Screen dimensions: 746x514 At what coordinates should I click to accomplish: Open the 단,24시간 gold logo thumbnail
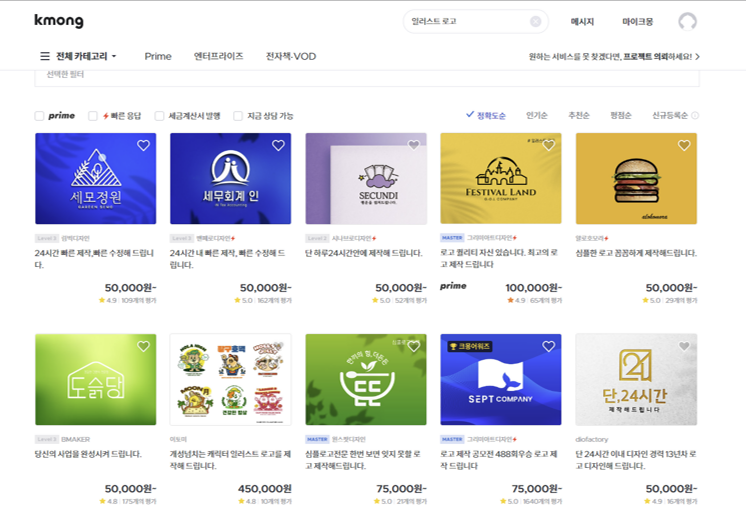click(x=636, y=379)
